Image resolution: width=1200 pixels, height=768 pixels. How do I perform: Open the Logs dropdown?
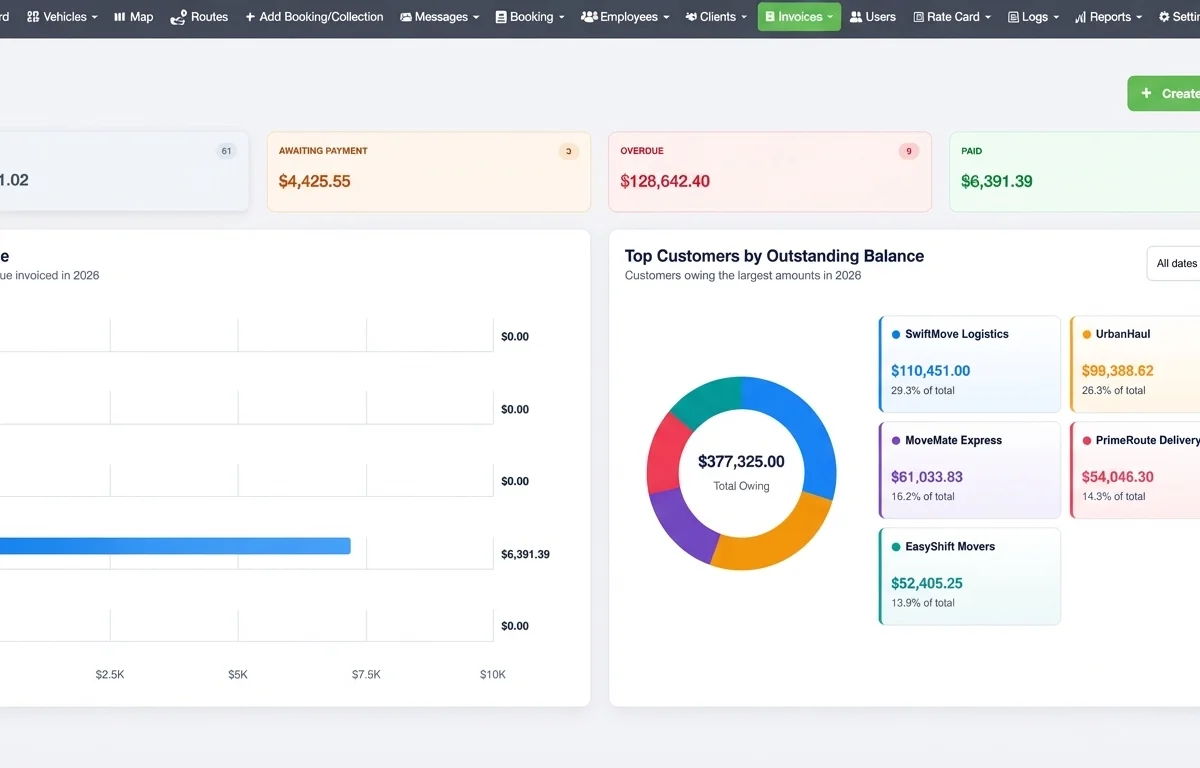coord(1034,17)
